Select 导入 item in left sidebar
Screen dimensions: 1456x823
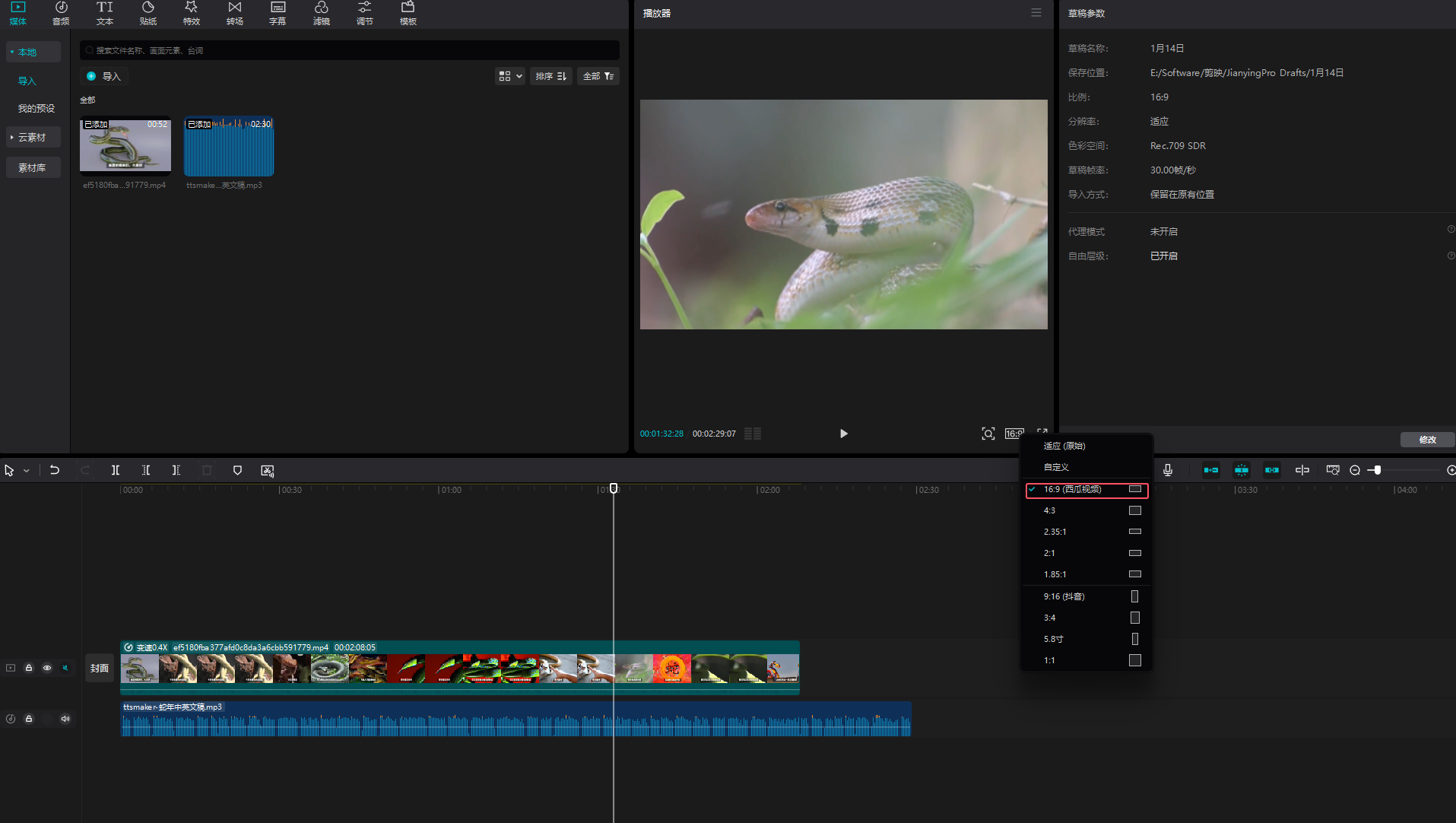pos(27,81)
